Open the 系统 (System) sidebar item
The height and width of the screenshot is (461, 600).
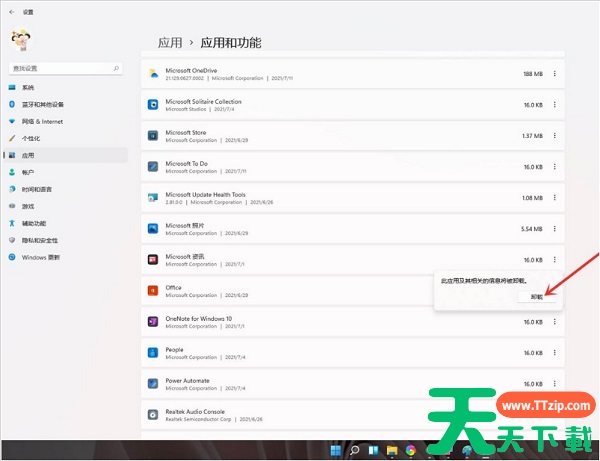pos(65,88)
